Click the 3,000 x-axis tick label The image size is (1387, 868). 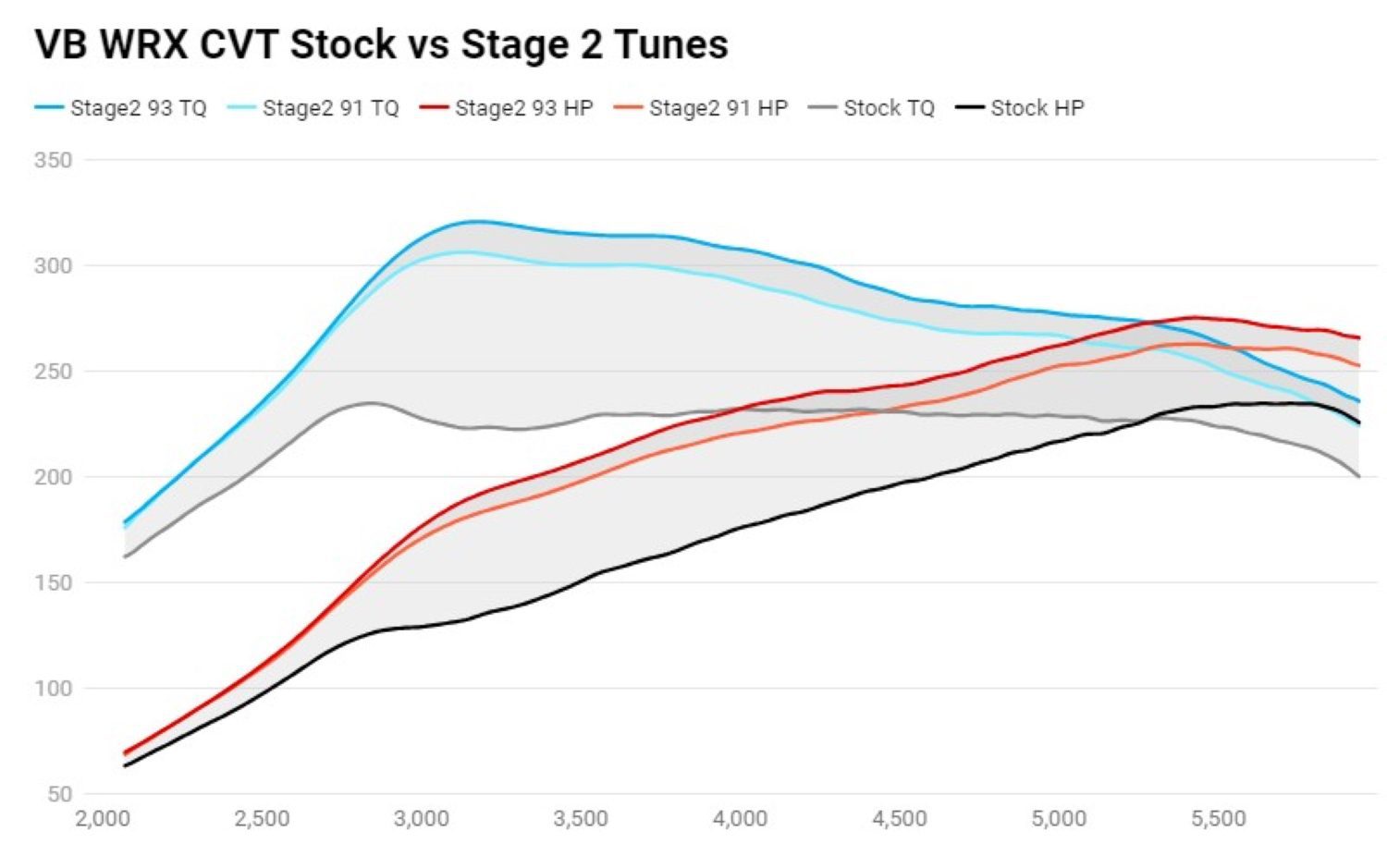click(422, 819)
